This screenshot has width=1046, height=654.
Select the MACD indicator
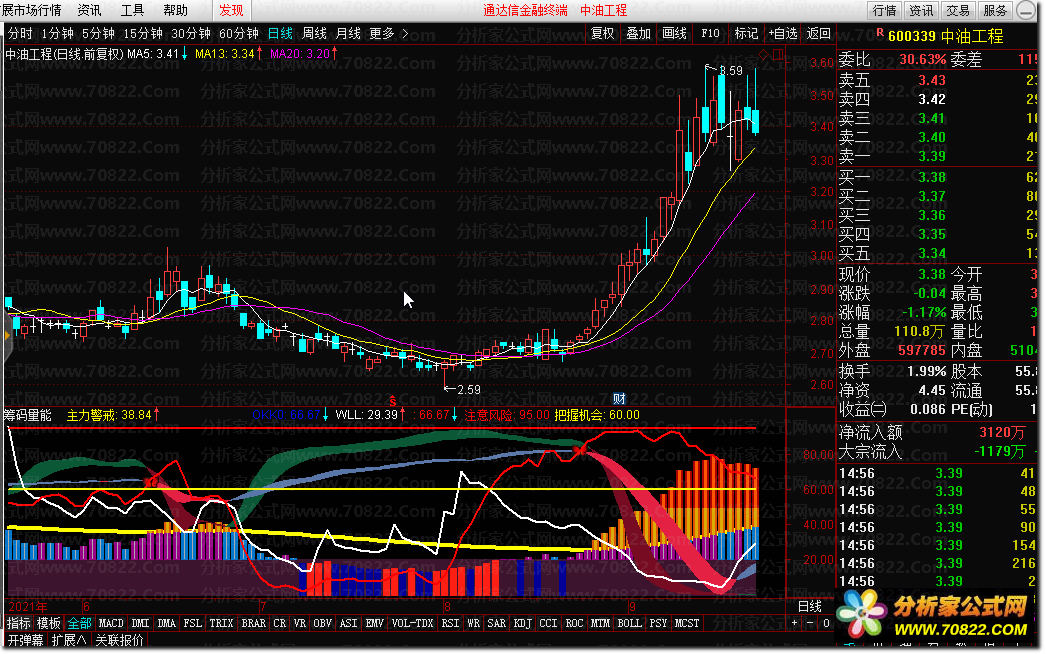coord(111,623)
